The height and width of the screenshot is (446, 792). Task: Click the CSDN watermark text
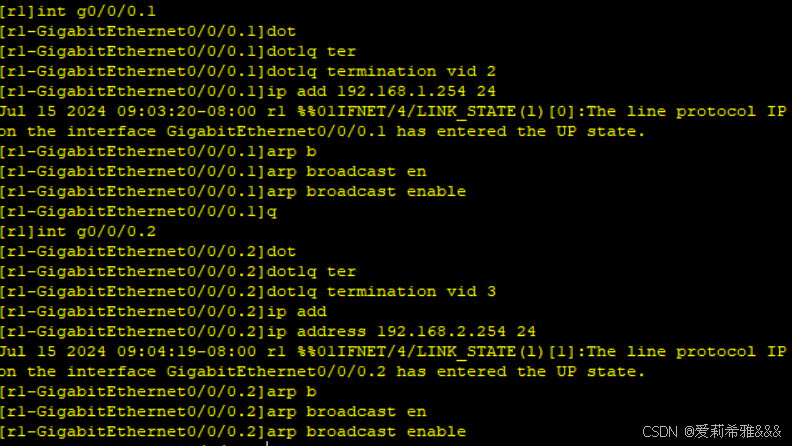point(711,432)
